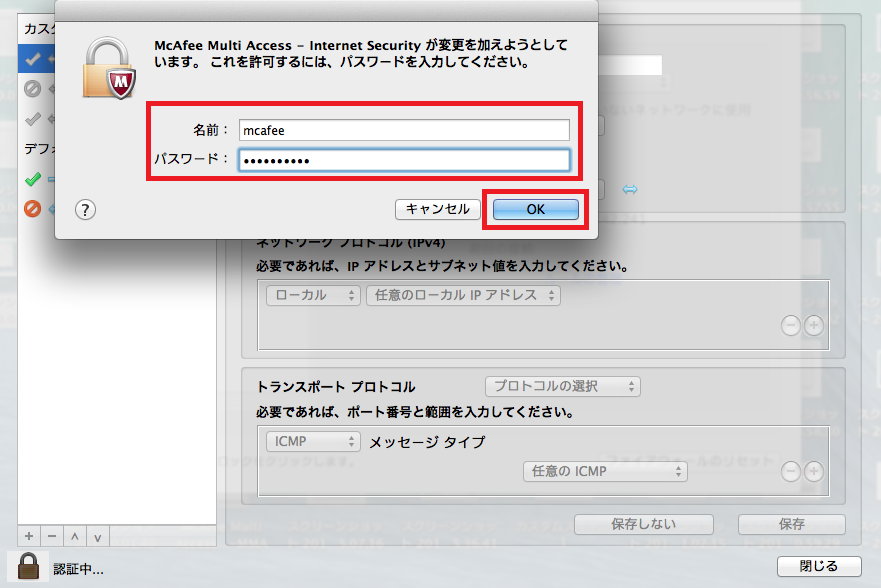The height and width of the screenshot is (588, 881).
Task: Click the blue double-headed arrow icon
Action: pyautogui.click(x=630, y=189)
